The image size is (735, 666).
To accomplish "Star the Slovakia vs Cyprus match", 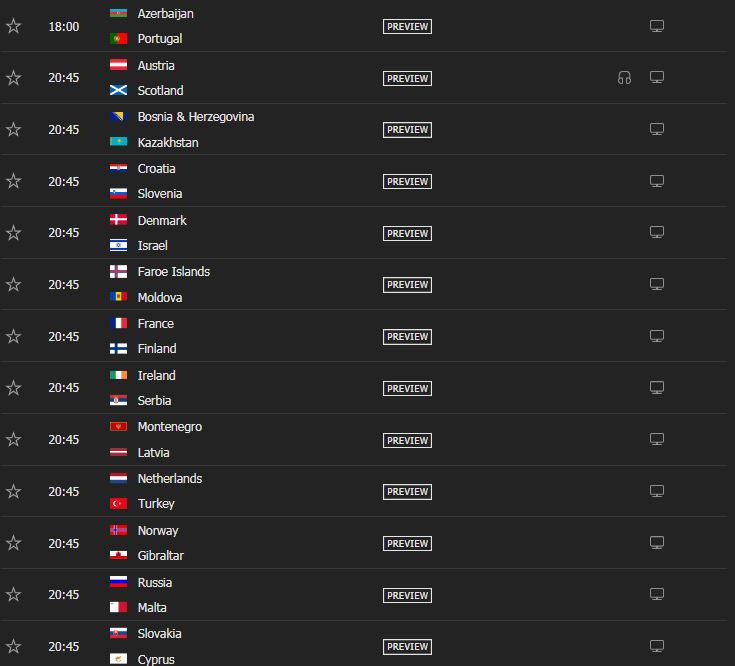I will point(14,647).
